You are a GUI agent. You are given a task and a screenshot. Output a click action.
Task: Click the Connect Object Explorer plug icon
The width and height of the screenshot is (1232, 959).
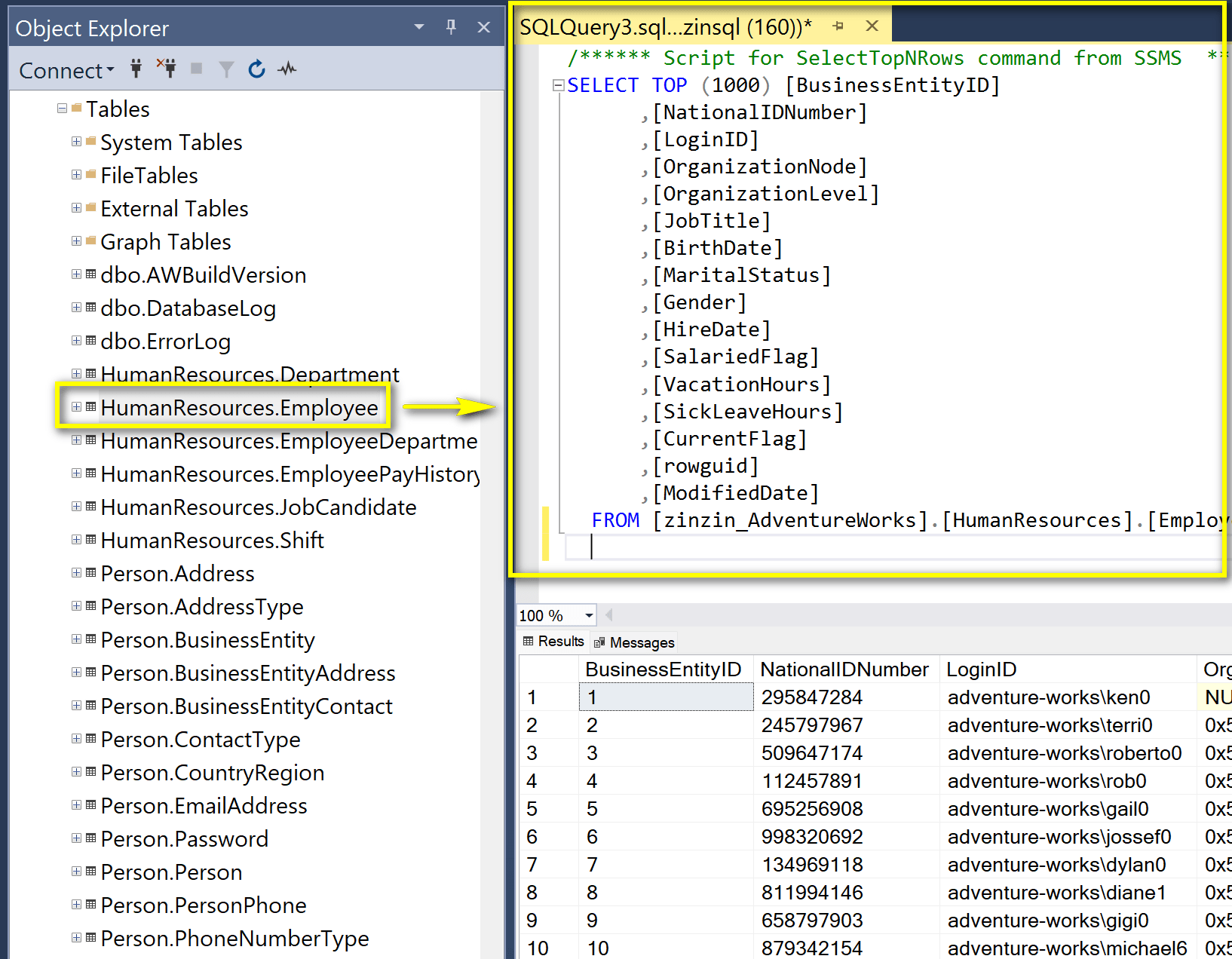coord(136,69)
